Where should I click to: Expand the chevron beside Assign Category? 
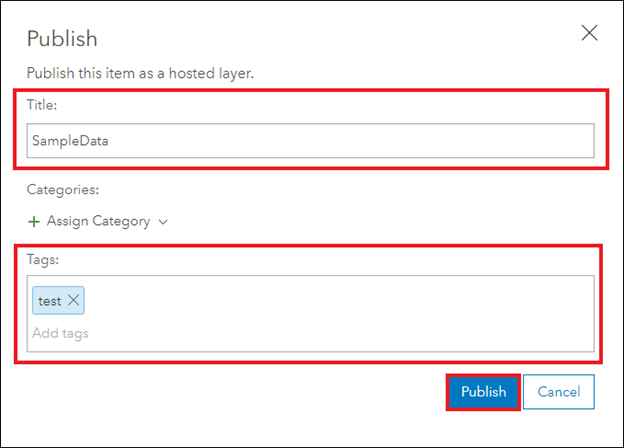tap(163, 222)
